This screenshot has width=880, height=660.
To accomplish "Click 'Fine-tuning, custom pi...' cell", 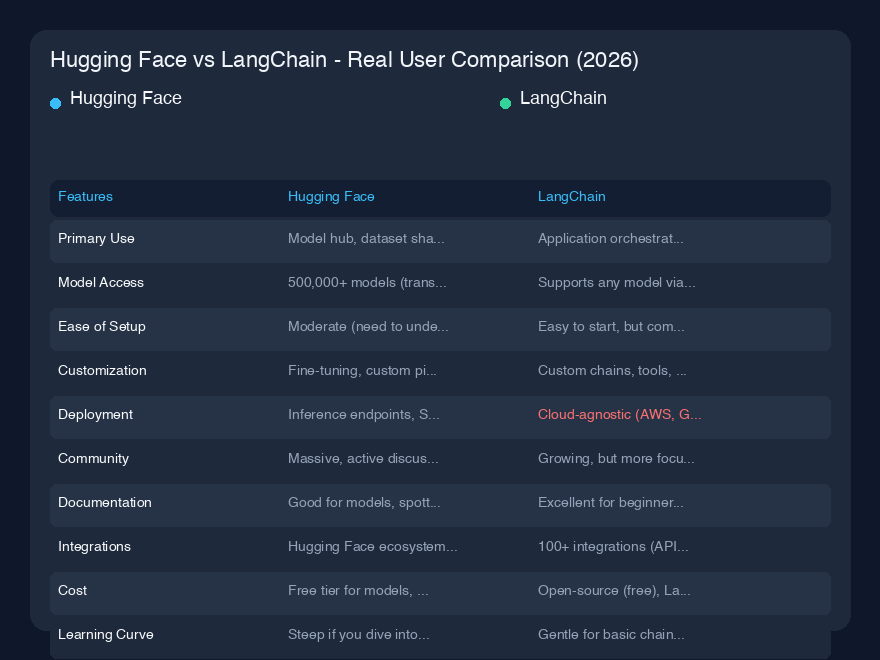I will coord(362,370).
